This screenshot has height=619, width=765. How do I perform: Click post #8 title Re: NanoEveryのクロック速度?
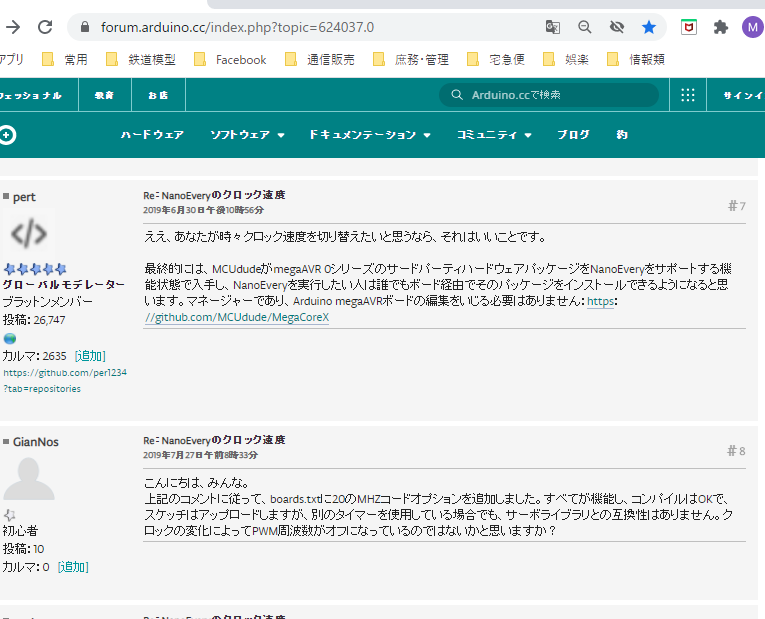[x=214, y=440]
